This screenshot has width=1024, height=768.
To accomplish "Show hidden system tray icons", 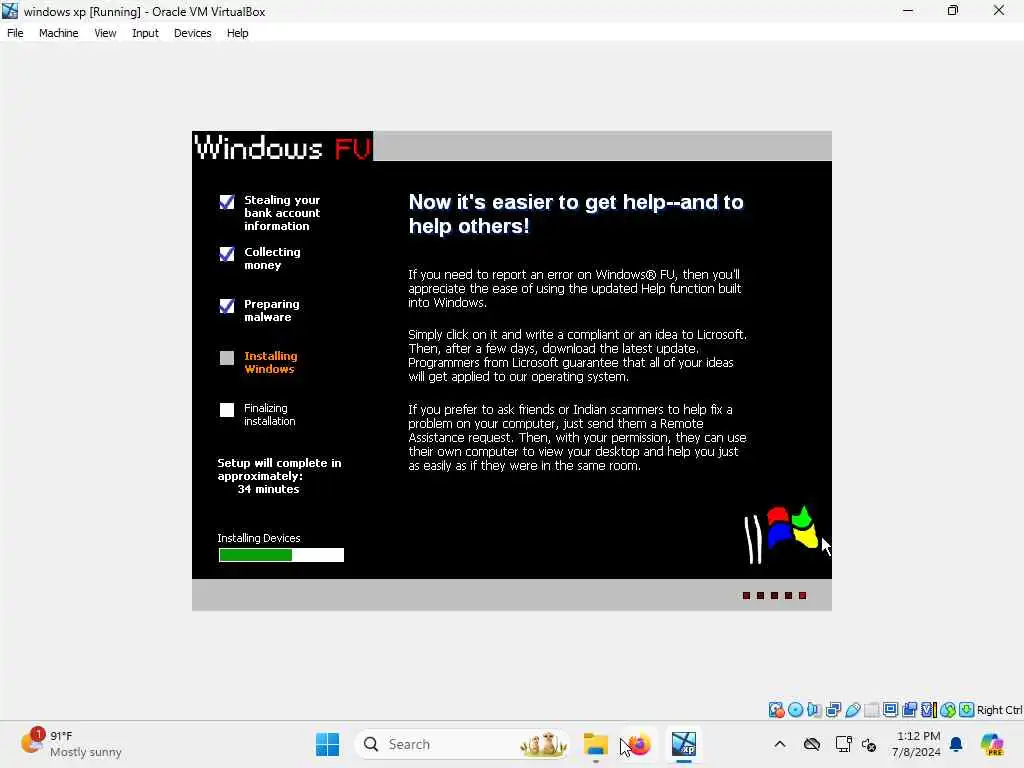I will coord(780,744).
